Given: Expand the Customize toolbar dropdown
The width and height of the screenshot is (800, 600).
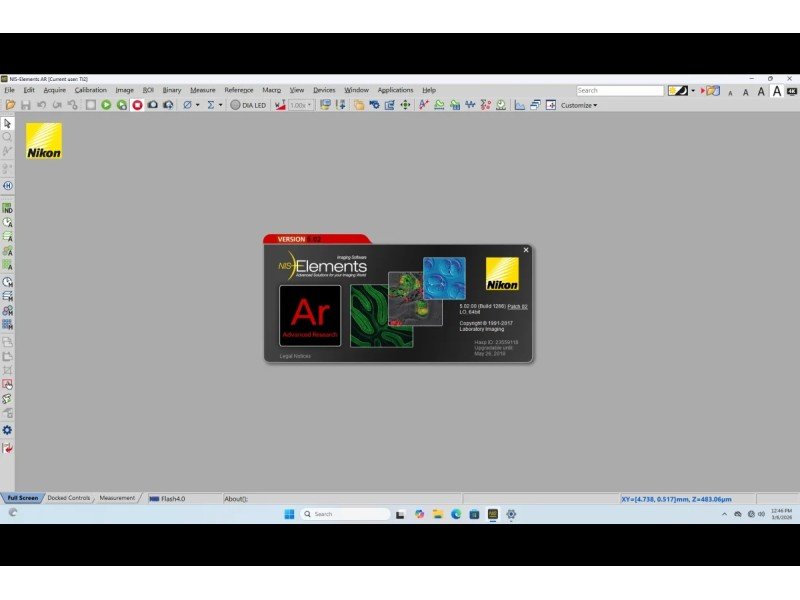Looking at the screenshot, I should tap(579, 105).
